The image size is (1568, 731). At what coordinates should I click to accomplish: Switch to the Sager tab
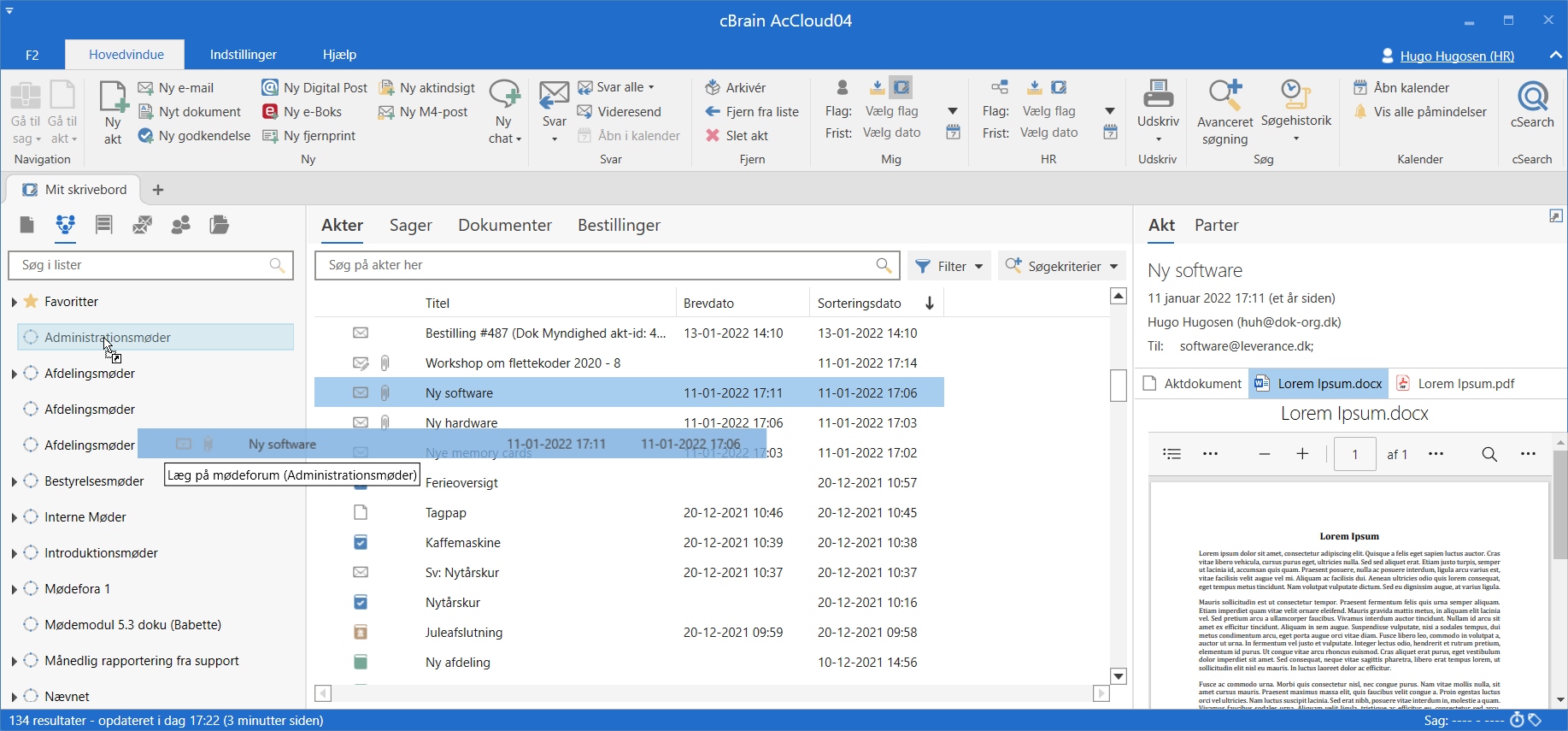pos(411,225)
